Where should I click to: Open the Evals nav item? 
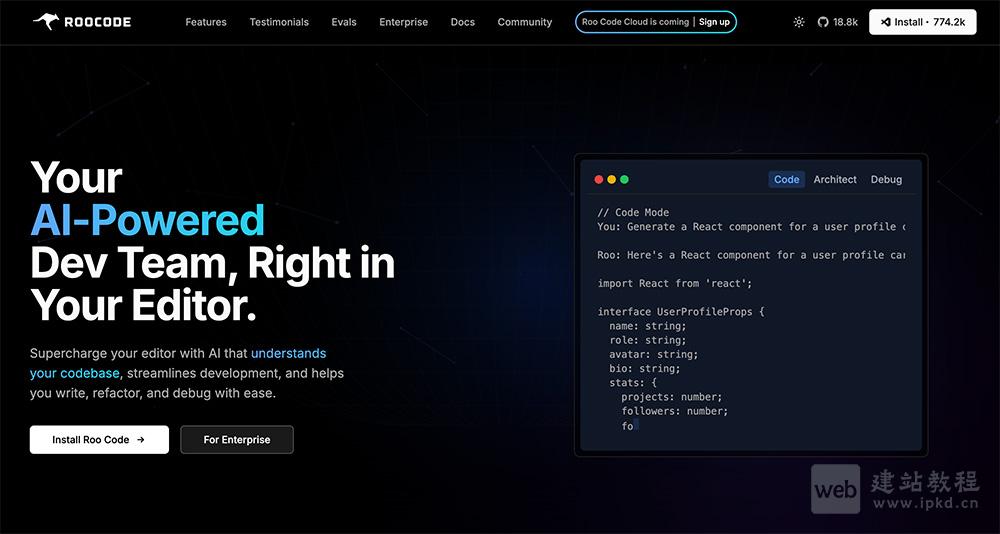344,22
